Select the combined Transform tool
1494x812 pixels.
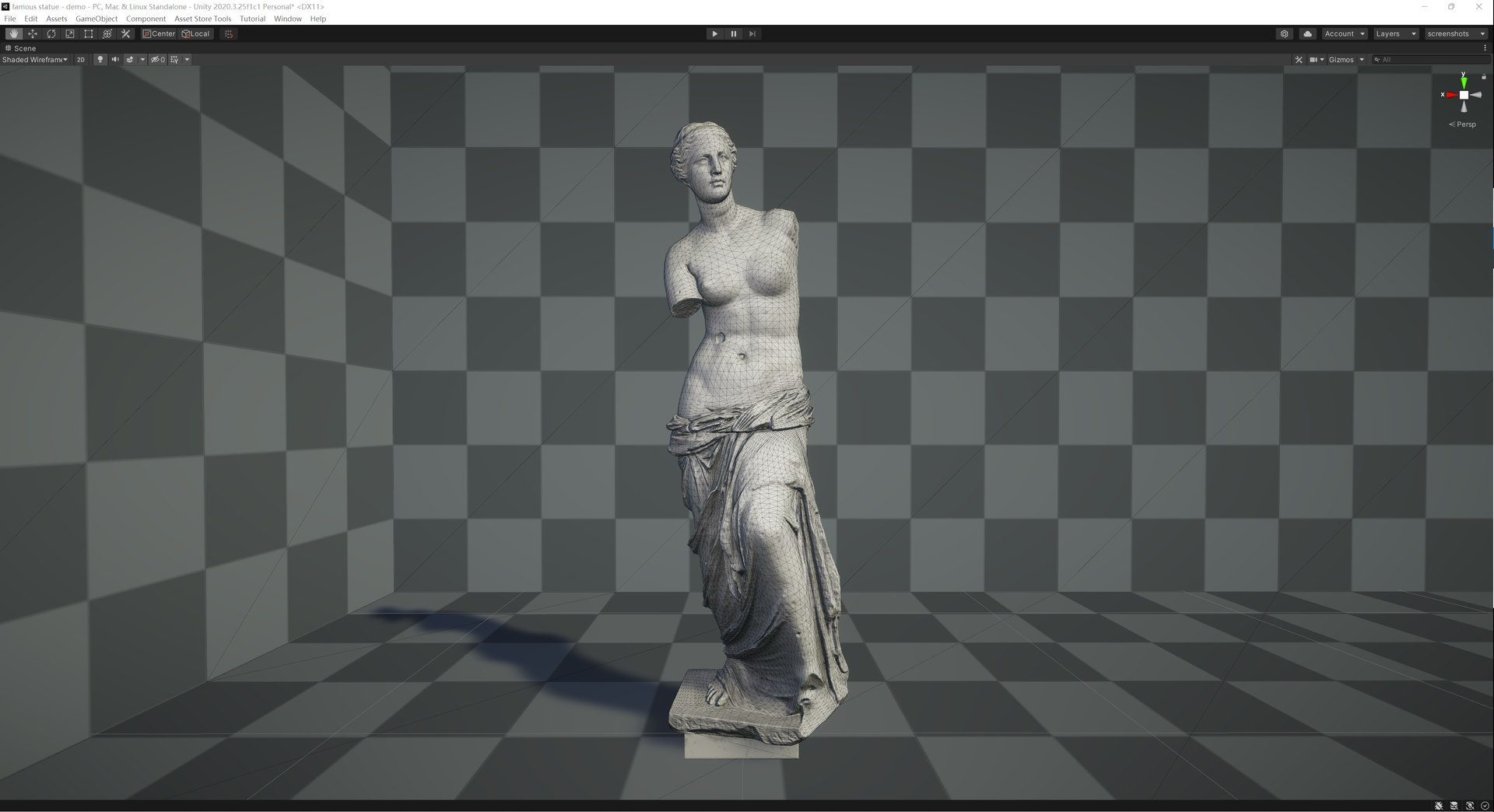107,33
